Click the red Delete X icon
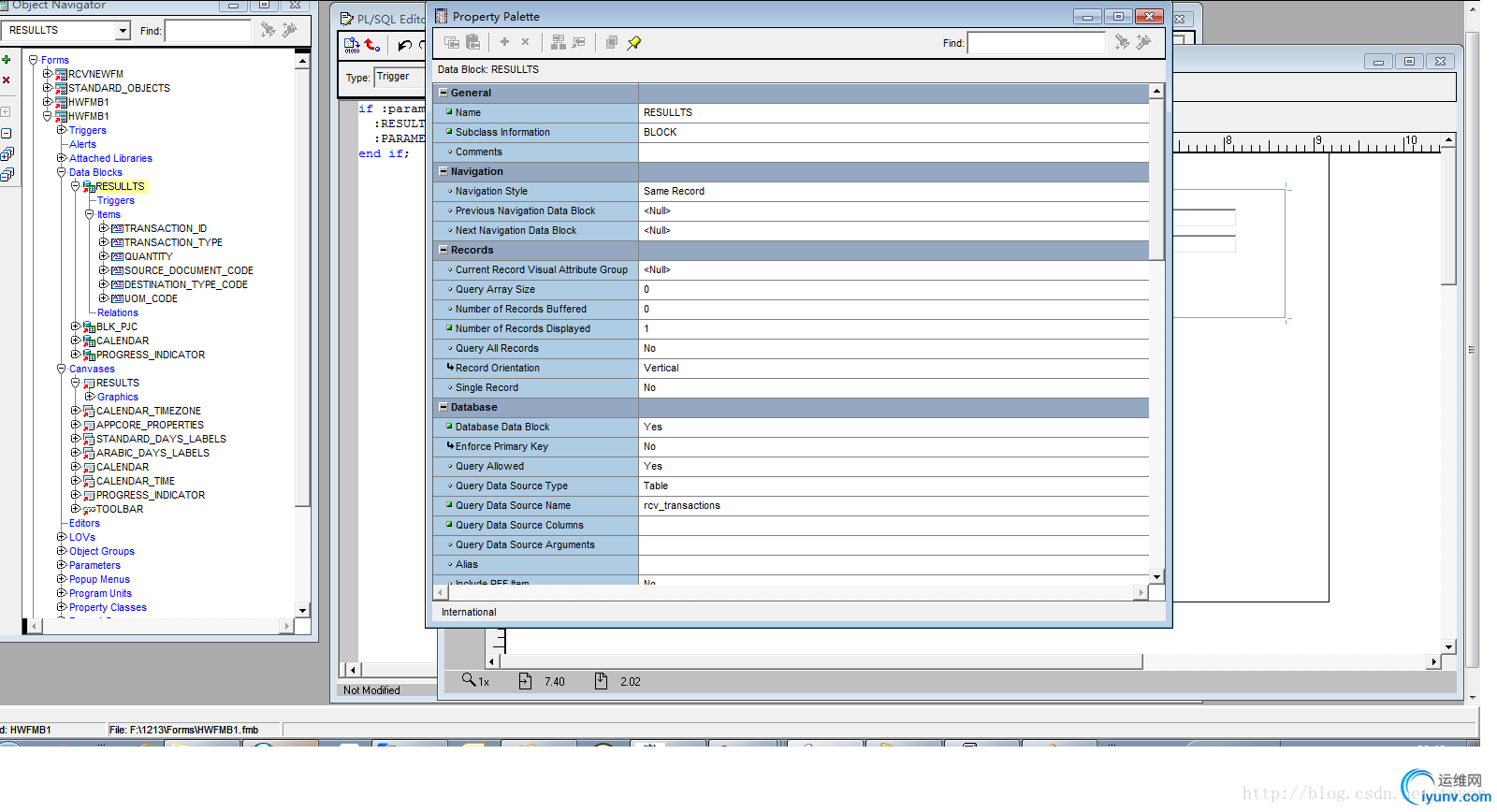Screen dimensions: 1497x812 coord(7,80)
